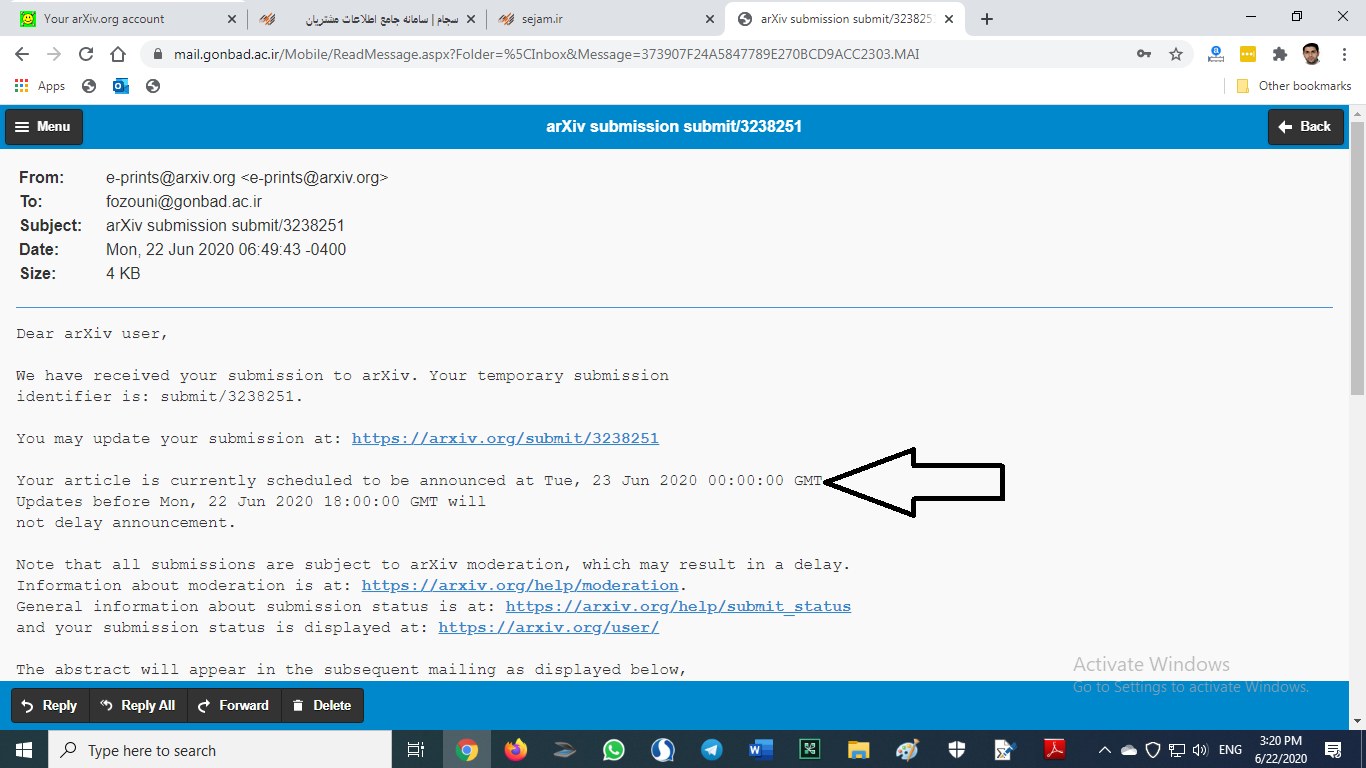Open a new browser tab
The image size is (1366, 768).
coord(987,19)
